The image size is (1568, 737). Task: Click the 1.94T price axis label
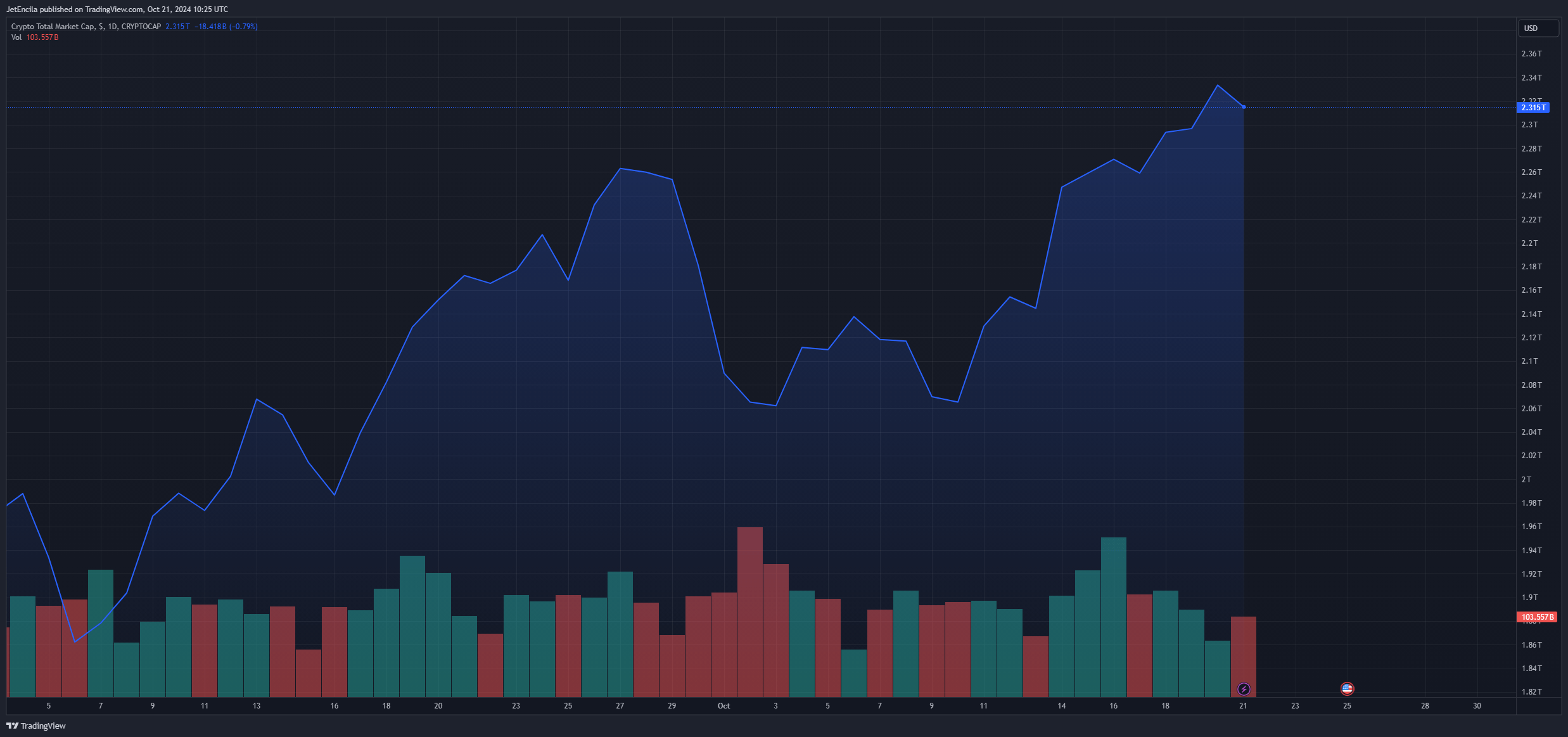coord(1532,551)
